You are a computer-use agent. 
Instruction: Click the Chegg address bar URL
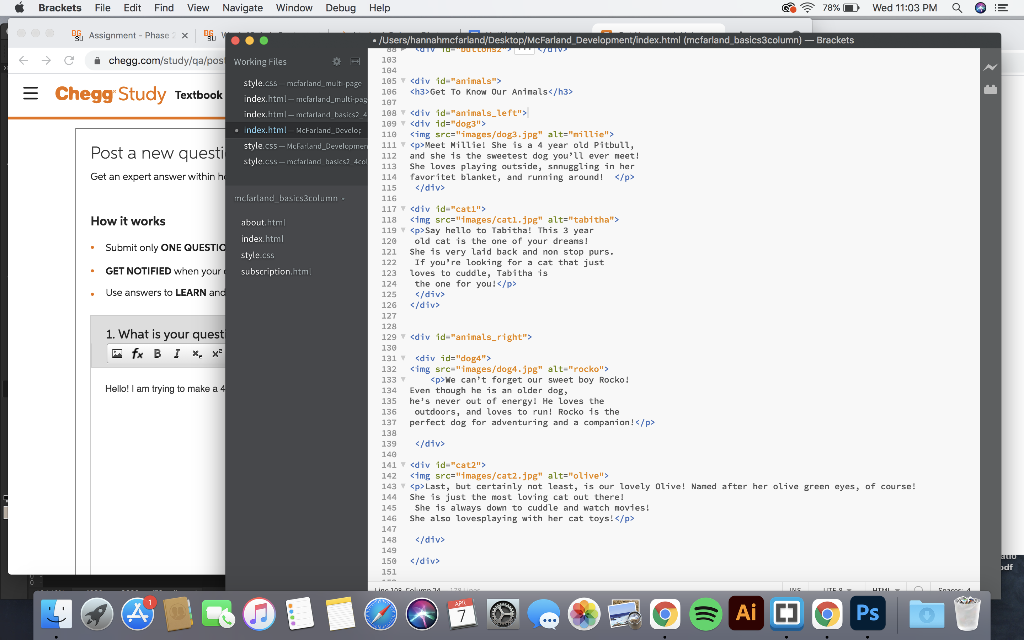click(166, 61)
